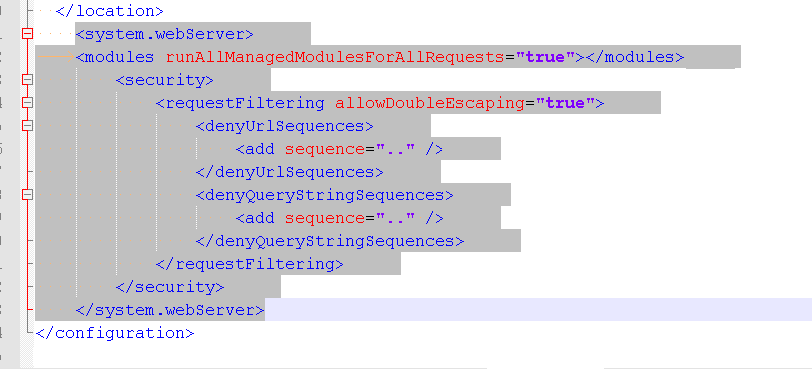Click the </denyUrlSequences> closing tag
The height and width of the screenshot is (370, 812).
click(x=289, y=172)
